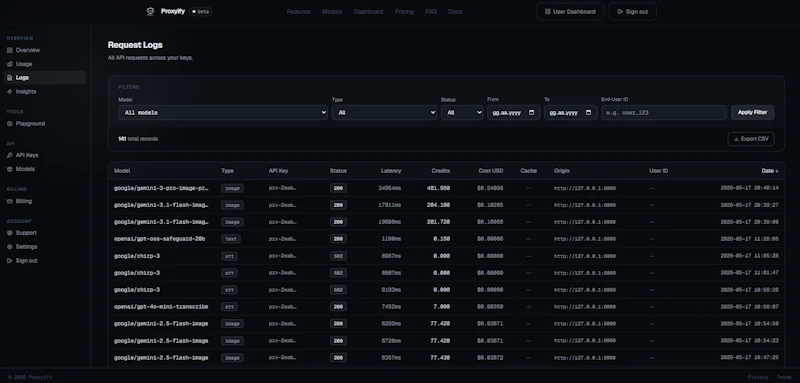Open FAQ in top navigation
This screenshot has height=383, width=800.
tap(431, 11)
